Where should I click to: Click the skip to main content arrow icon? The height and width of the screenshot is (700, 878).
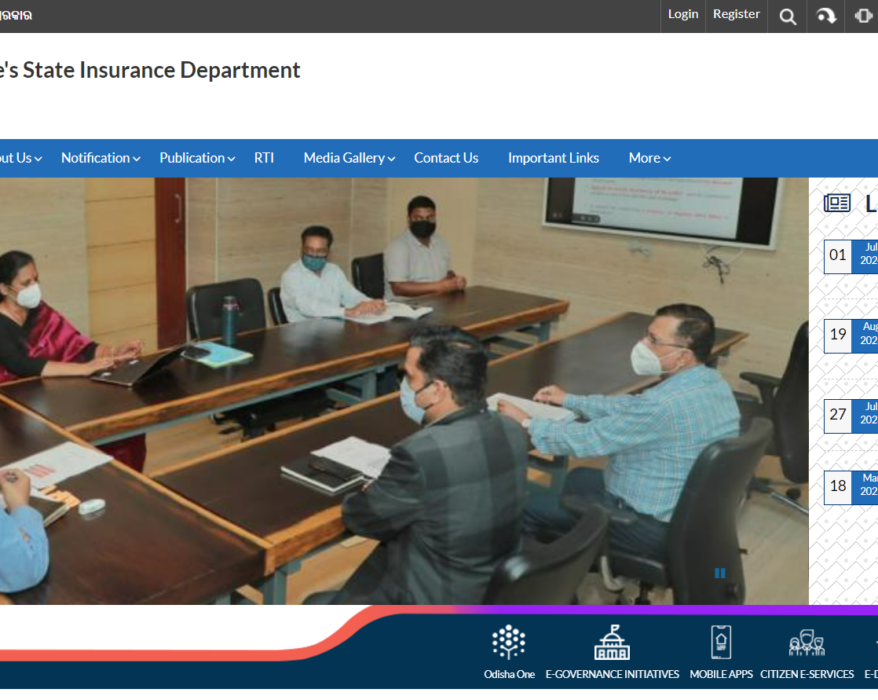coord(826,16)
